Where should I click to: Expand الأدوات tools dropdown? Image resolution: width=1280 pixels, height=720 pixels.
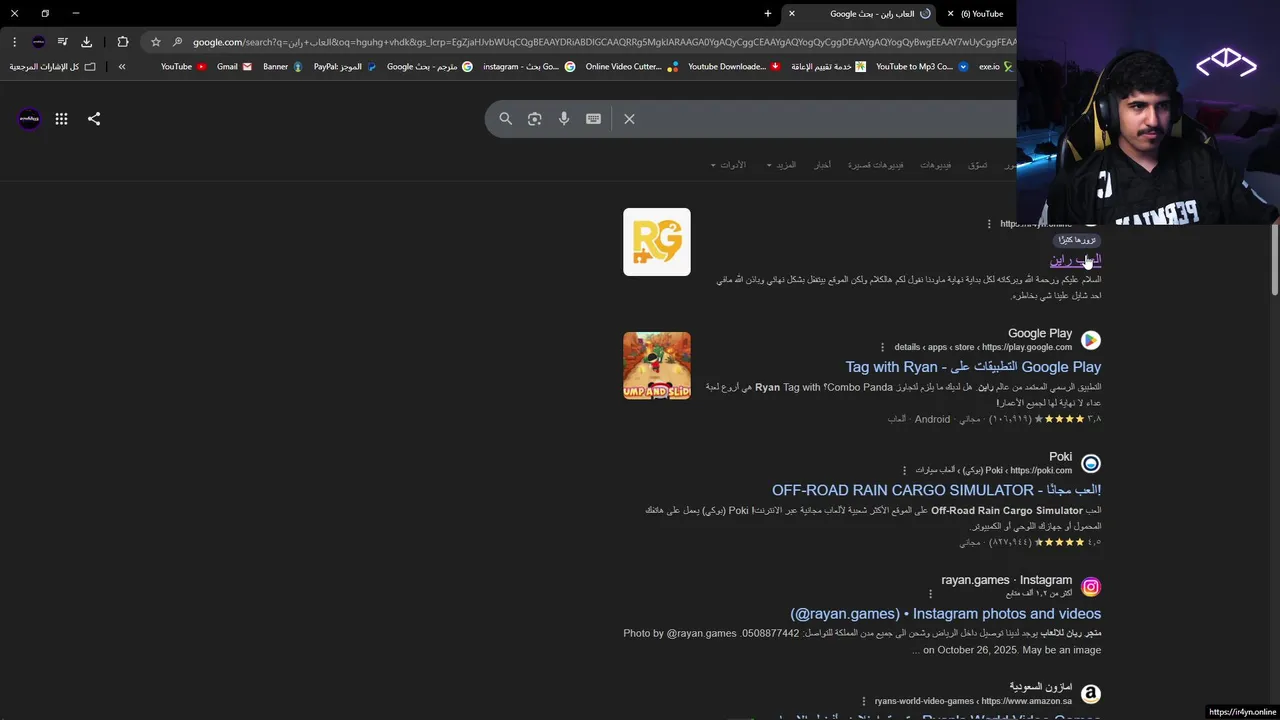[x=728, y=165]
